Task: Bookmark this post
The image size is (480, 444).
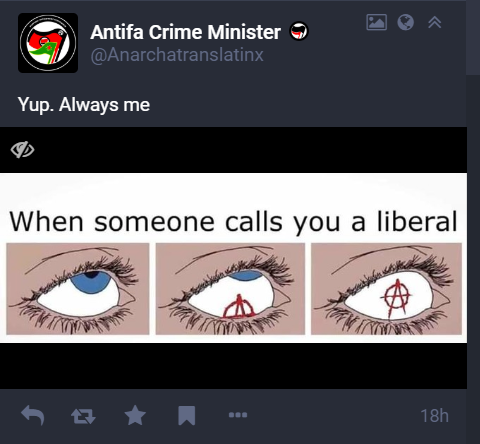Action: (187, 415)
